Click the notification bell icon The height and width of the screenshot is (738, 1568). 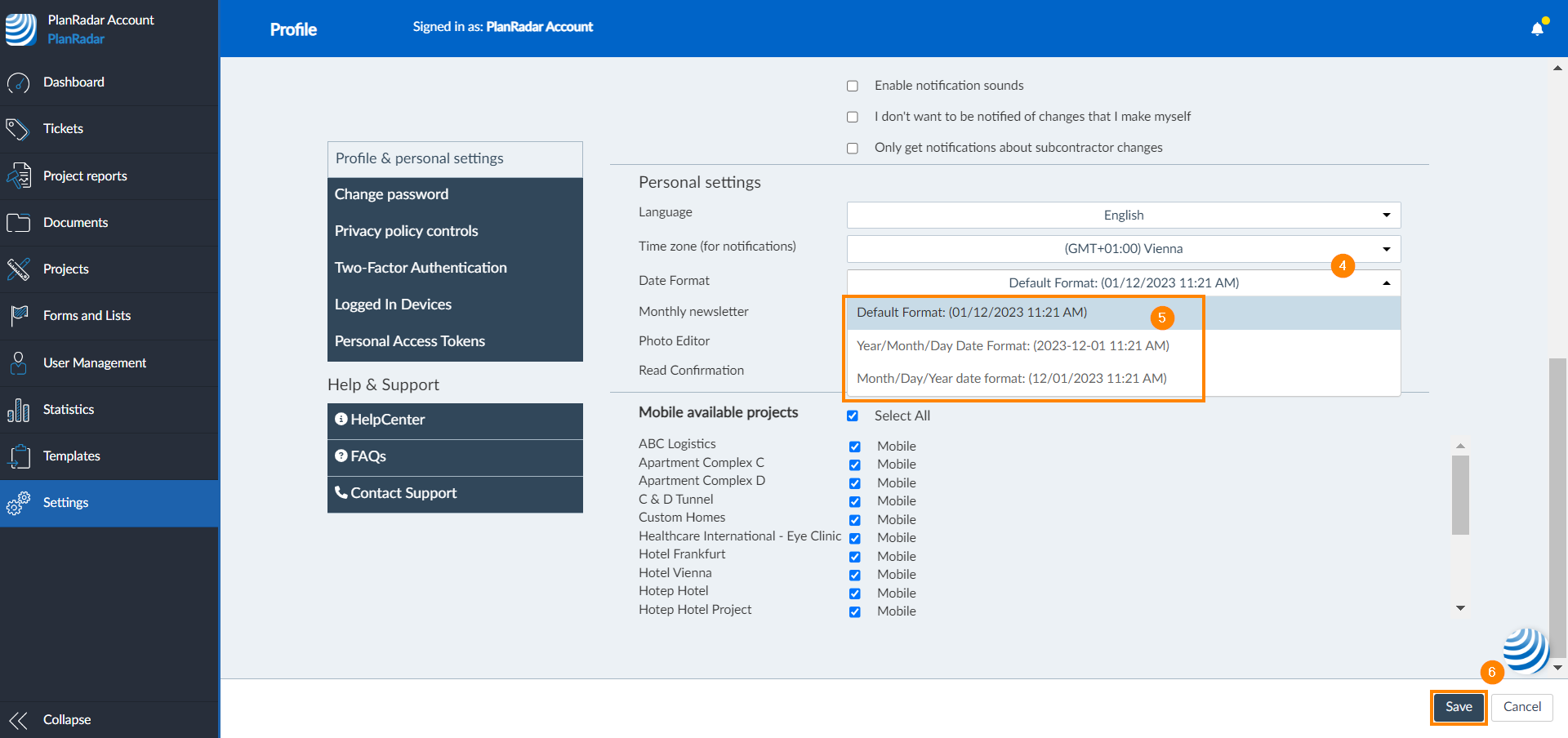click(1537, 29)
